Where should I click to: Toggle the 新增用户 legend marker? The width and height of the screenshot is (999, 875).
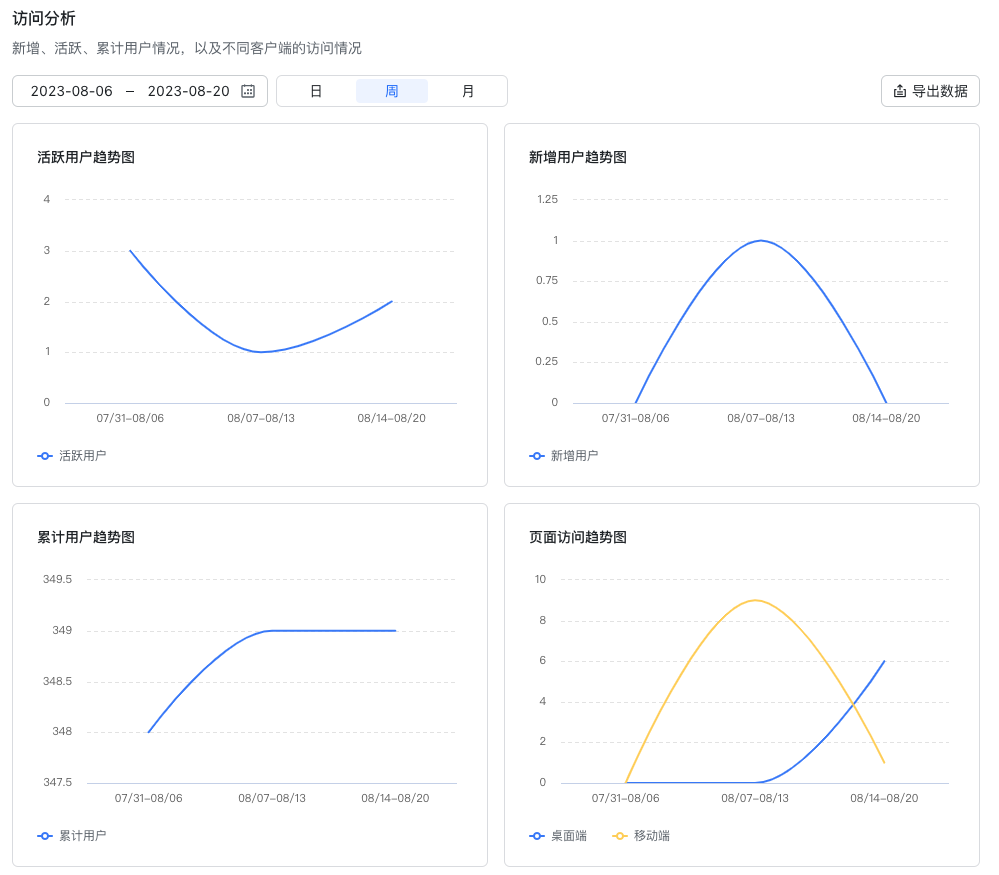pos(536,456)
